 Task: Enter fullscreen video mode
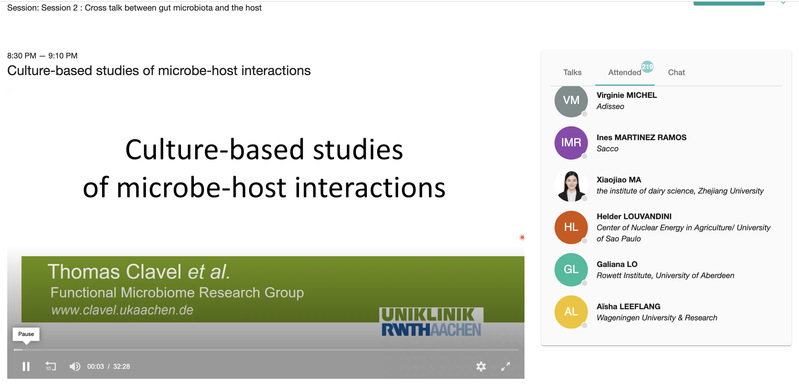point(505,366)
